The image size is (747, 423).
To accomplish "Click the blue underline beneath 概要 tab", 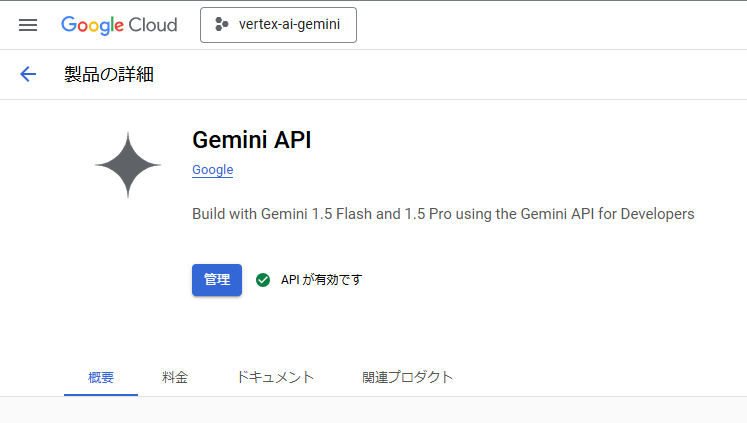I will click(101, 394).
